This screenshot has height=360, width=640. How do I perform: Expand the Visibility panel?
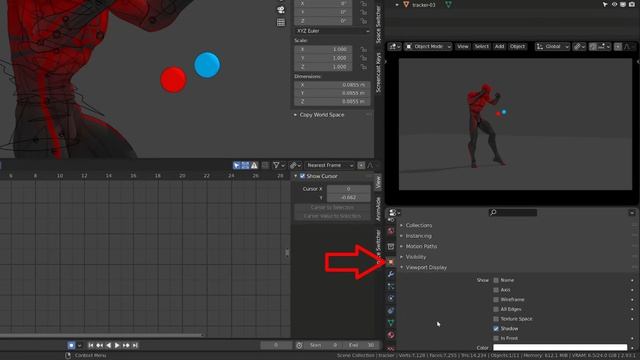tap(416, 257)
